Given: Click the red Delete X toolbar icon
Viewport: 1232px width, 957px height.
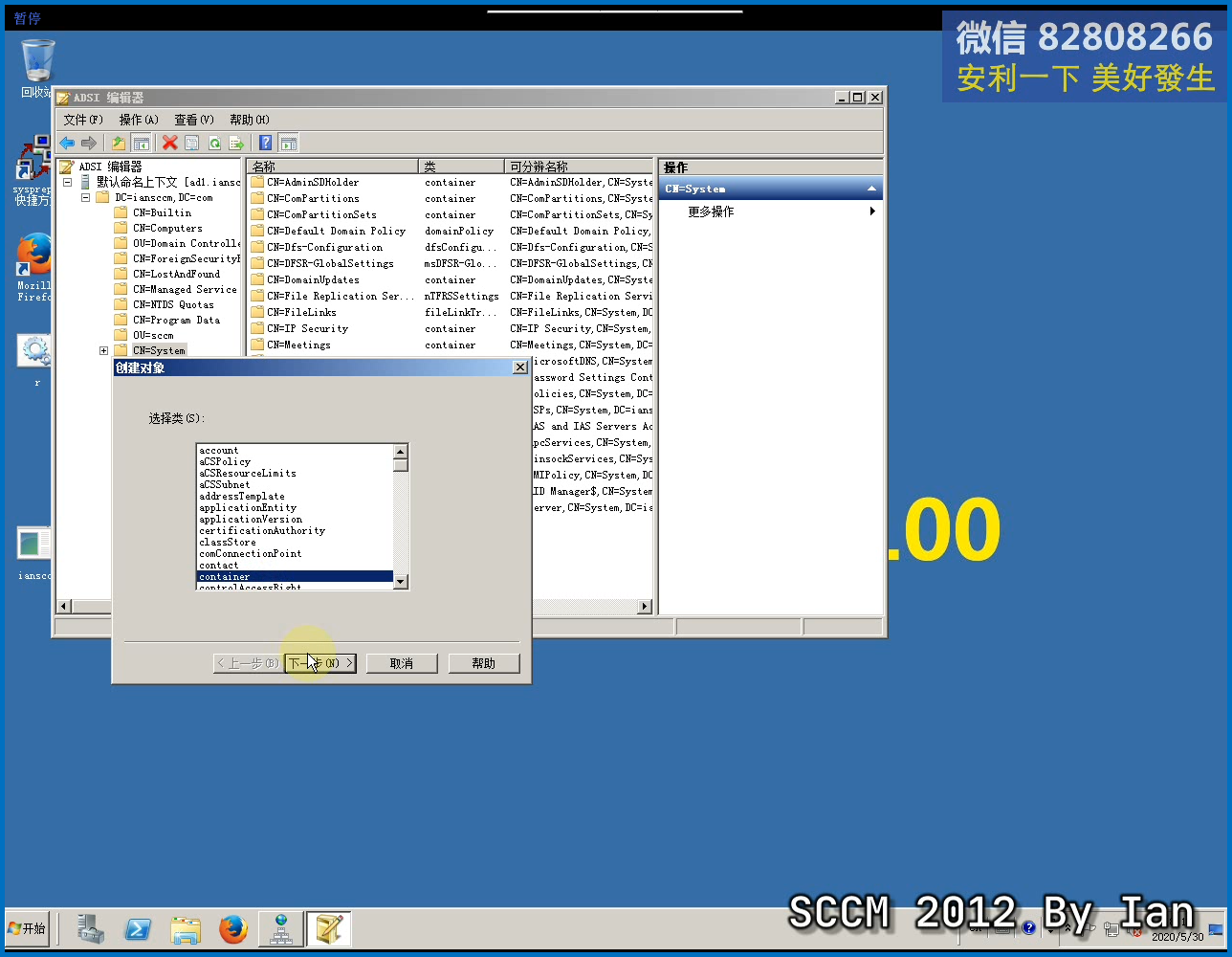Looking at the screenshot, I should pyautogui.click(x=170, y=143).
